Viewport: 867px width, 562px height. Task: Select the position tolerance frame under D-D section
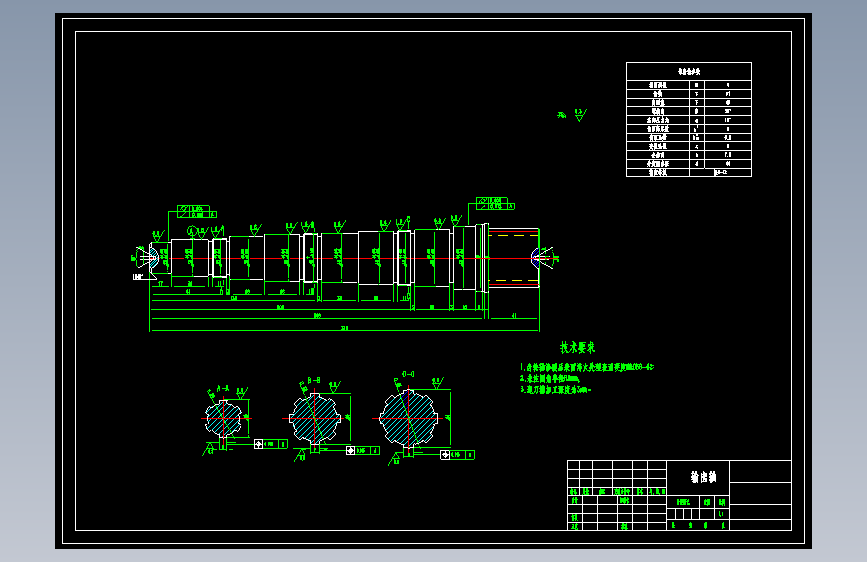tap(457, 455)
